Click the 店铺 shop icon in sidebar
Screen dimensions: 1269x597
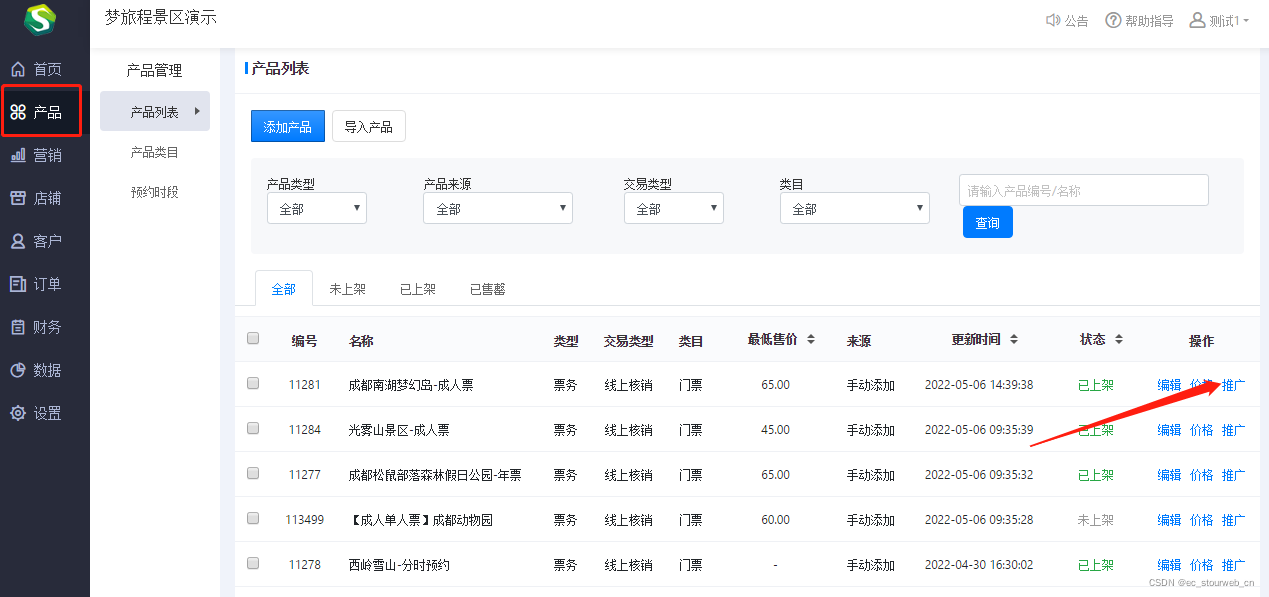pos(18,198)
